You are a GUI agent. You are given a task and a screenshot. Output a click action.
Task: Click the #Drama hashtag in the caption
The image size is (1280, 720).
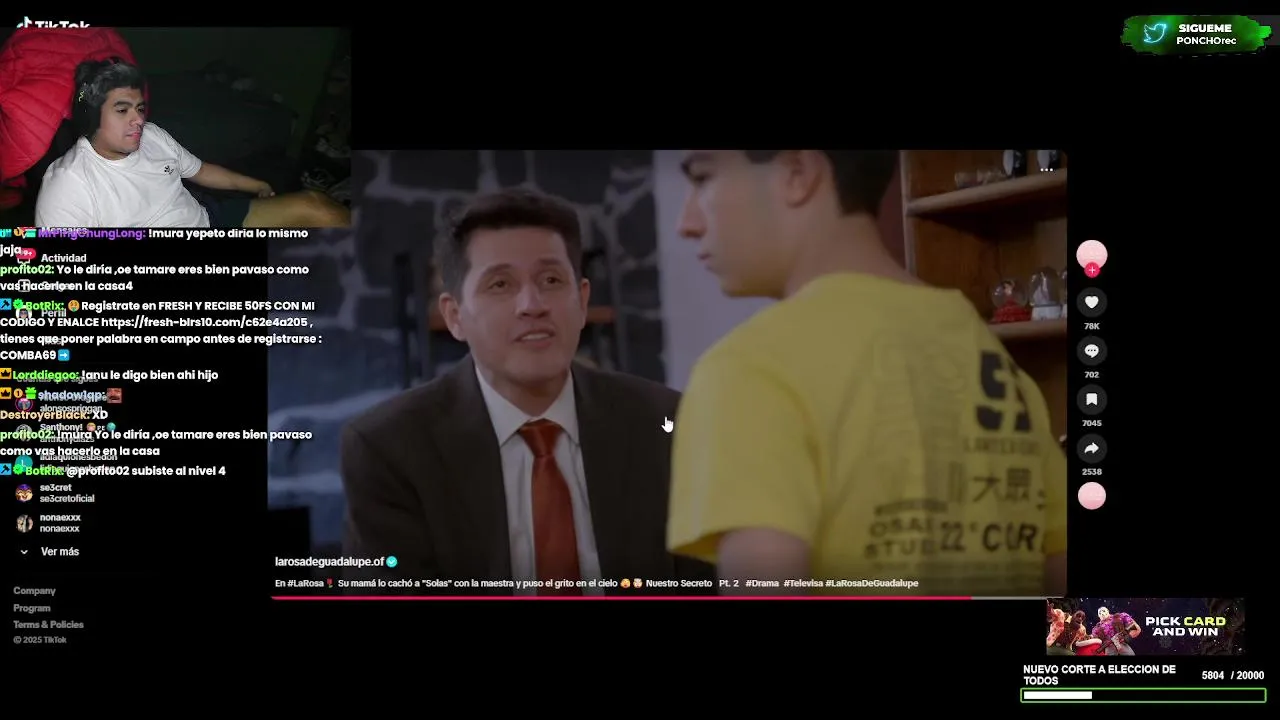[x=762, y=583]
